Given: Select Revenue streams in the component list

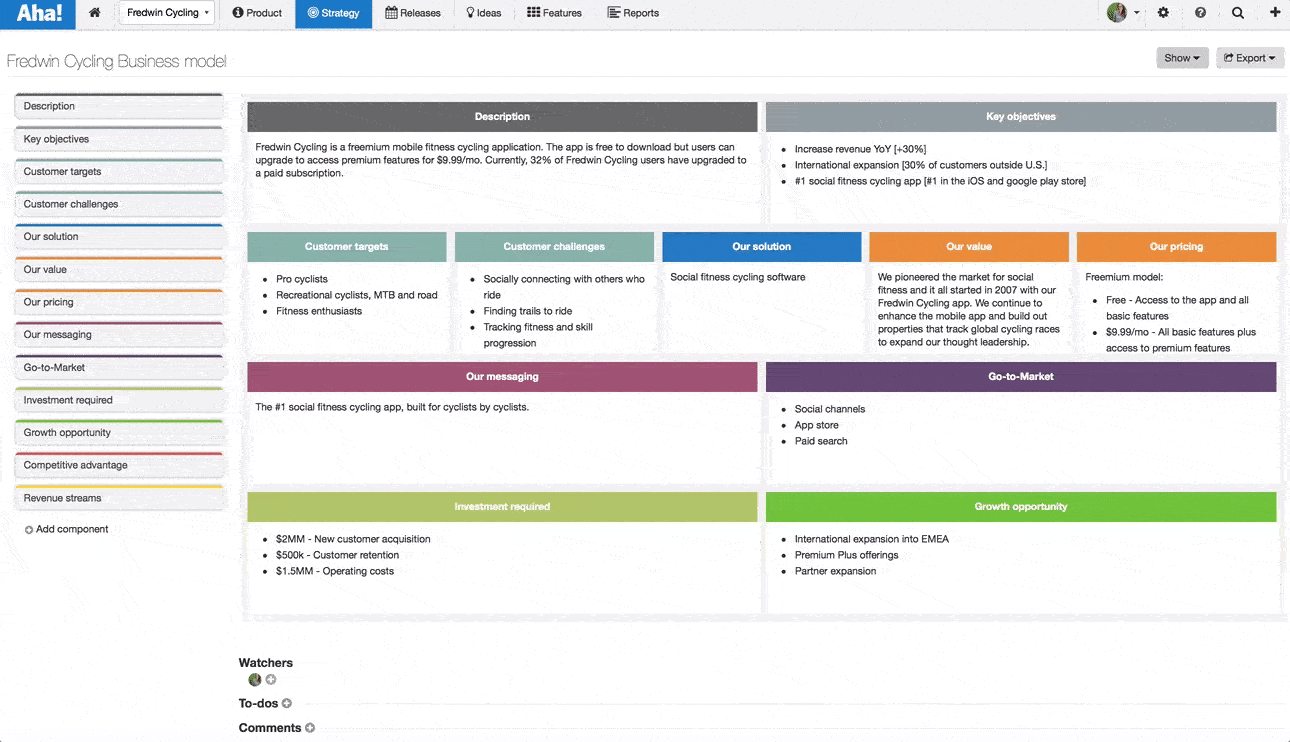Looking at the screenshot, I should (119, 498).
